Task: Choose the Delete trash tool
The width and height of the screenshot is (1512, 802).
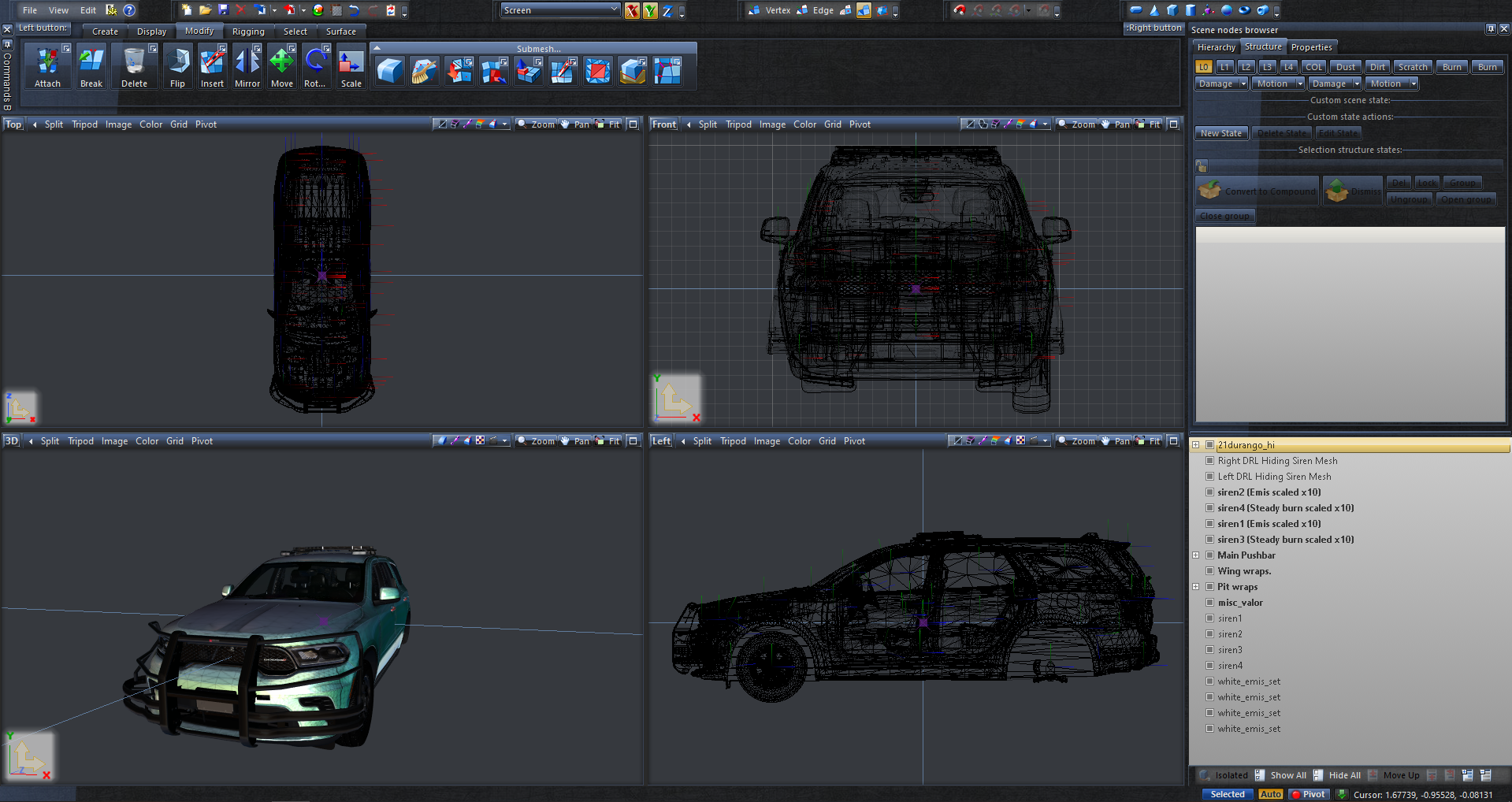Action: 135,66
